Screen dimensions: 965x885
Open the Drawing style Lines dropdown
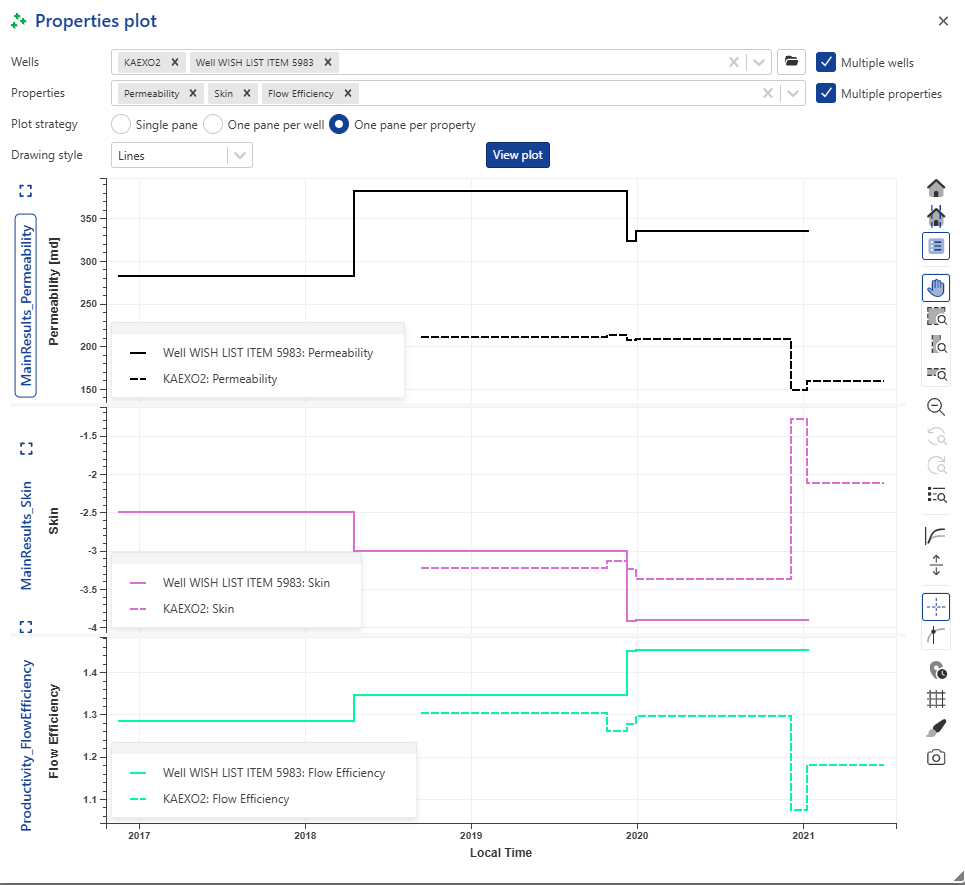click(x=240, y=155)
